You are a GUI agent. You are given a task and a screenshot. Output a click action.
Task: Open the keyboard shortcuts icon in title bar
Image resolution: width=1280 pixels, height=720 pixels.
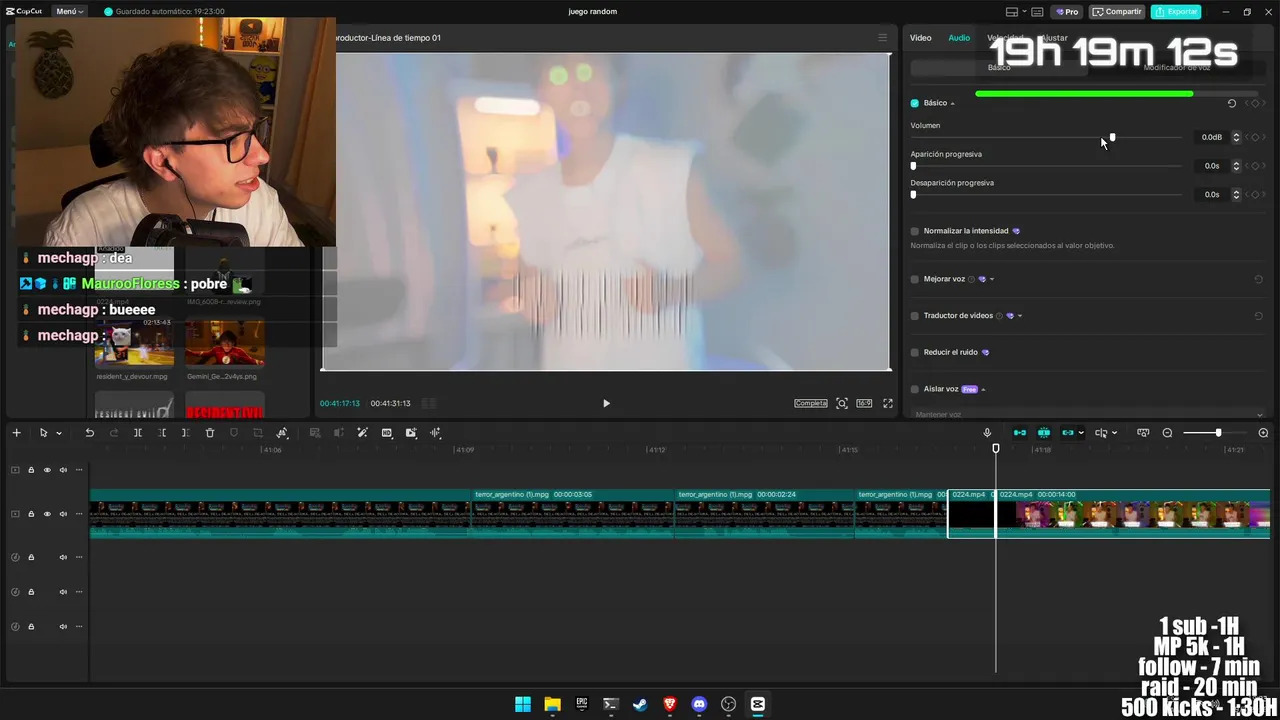coord(1037,12)
